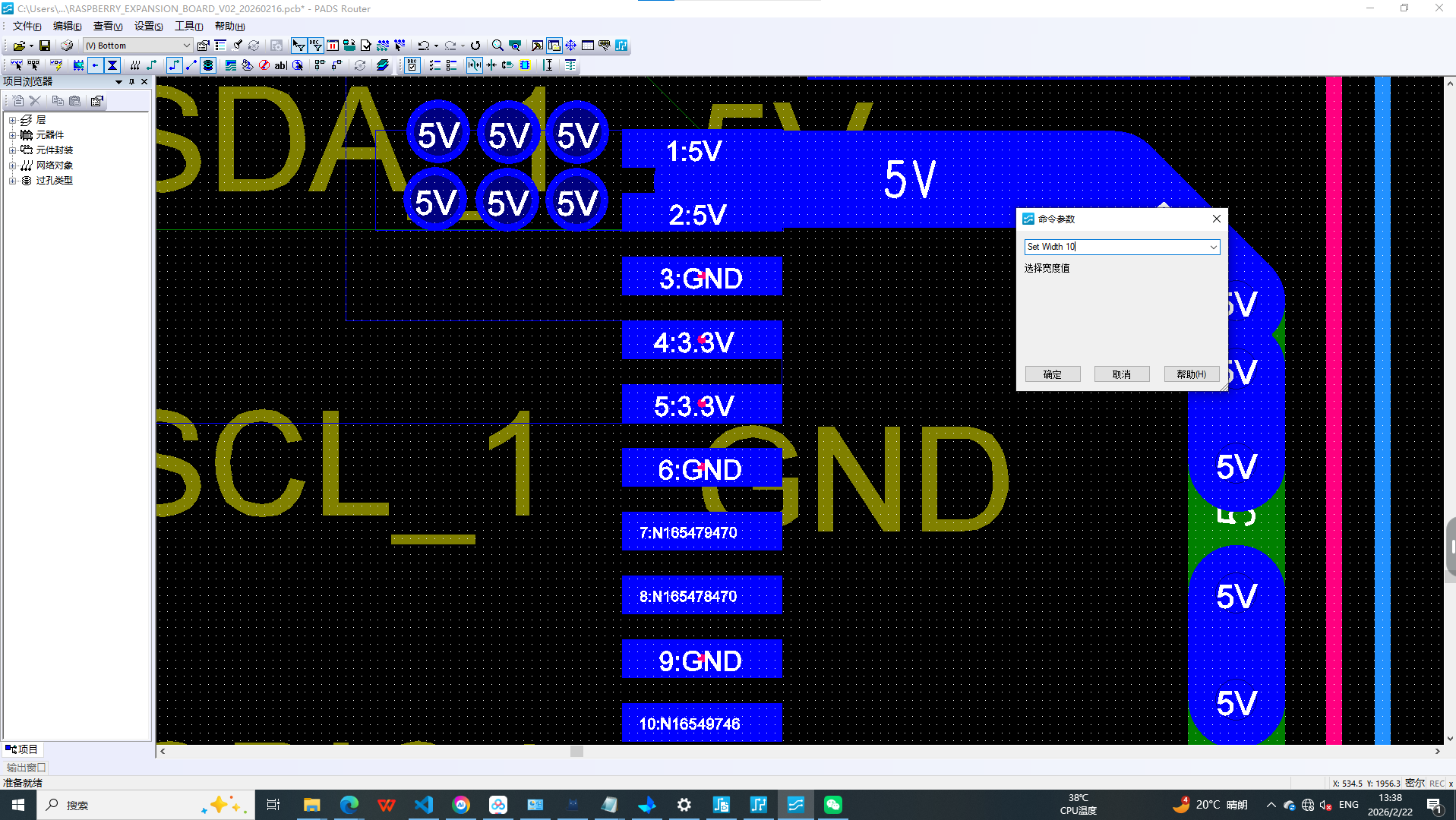The width and height of the screenshot is (1456, 820).
Task: Open the Set Width combo box dropdown
Action: pyautogui.click(x=1213, y=247)
